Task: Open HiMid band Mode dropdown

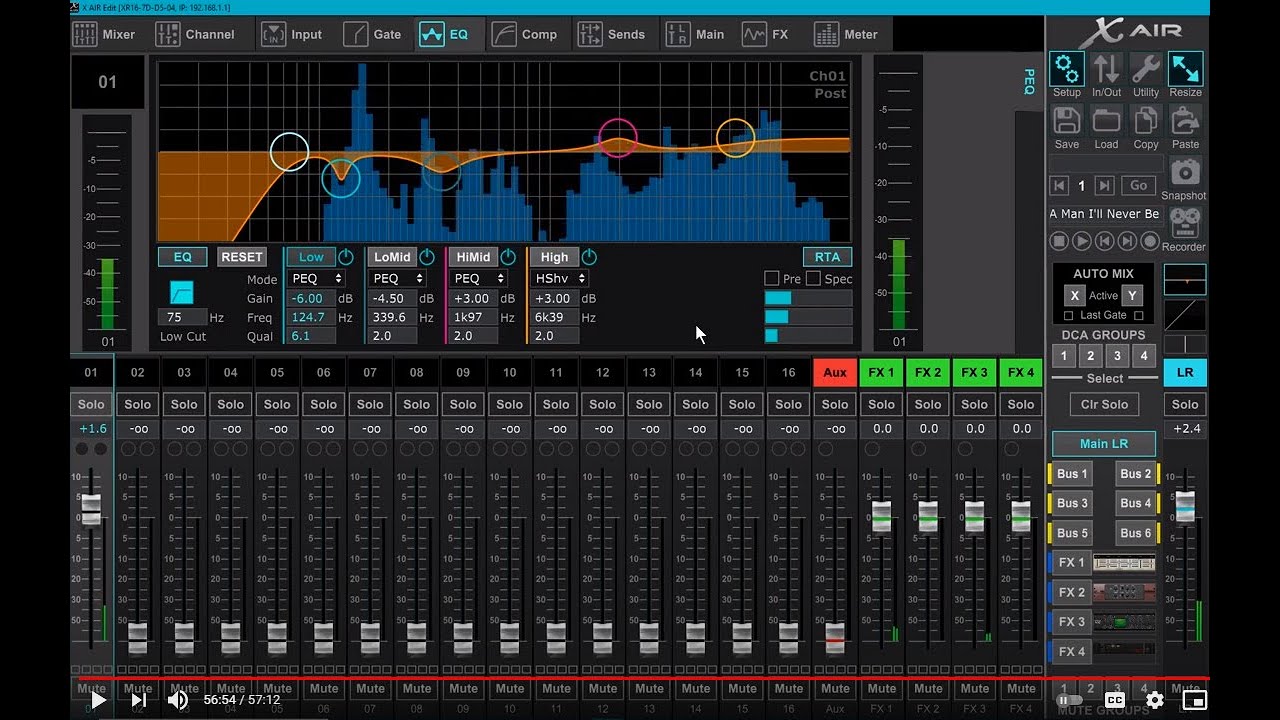Action: [x=479, y=278]
